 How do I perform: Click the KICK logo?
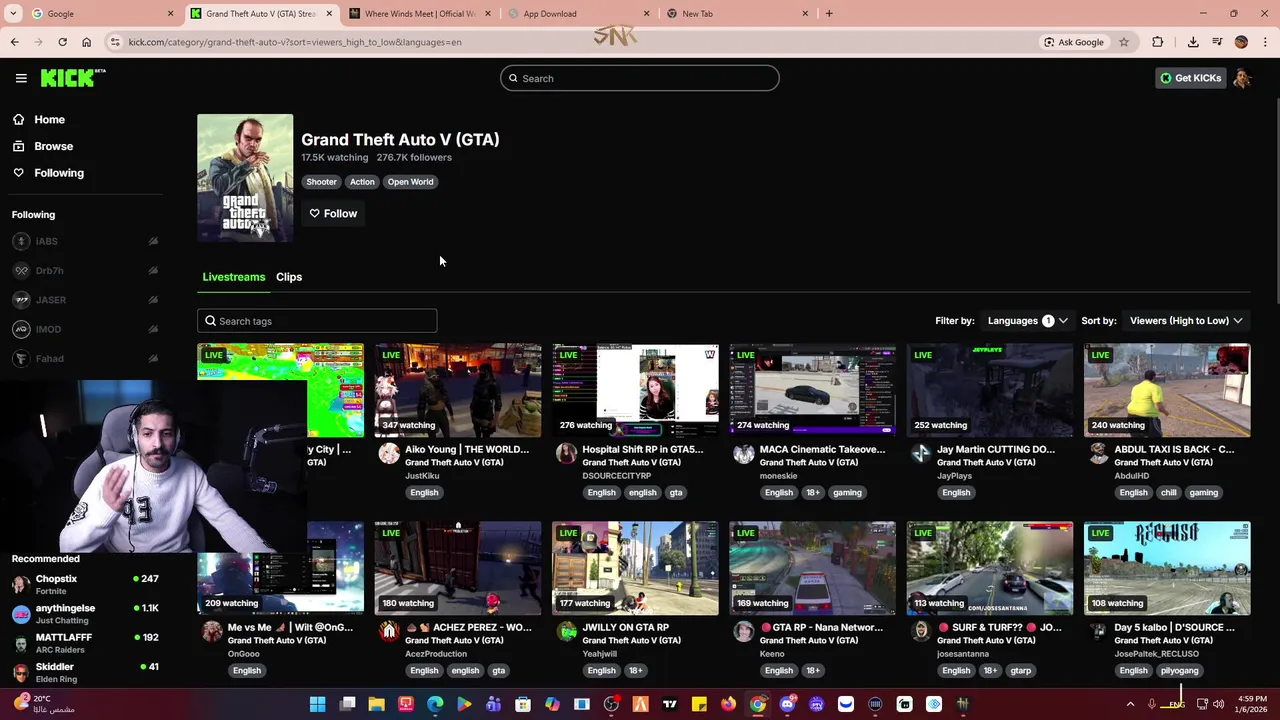point(72,78)
